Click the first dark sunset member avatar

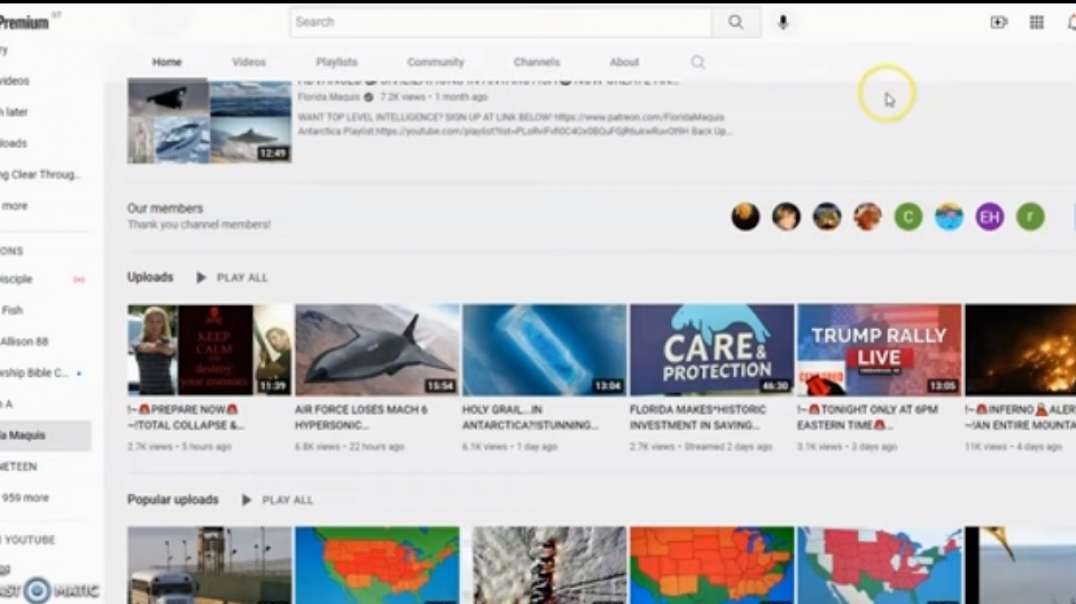745,217
